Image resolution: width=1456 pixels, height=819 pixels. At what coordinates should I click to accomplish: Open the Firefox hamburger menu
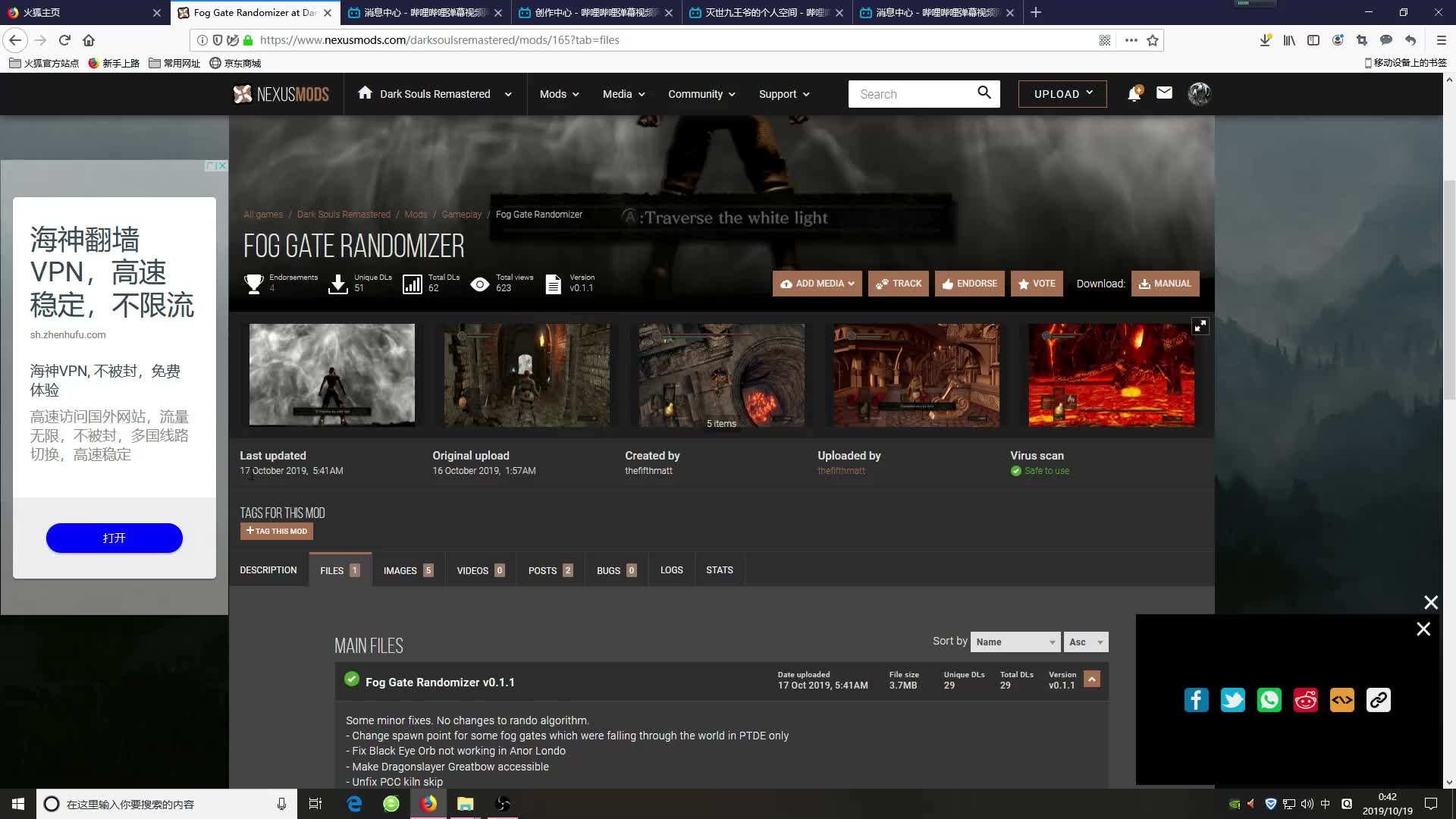click(x=1441, y=40)
